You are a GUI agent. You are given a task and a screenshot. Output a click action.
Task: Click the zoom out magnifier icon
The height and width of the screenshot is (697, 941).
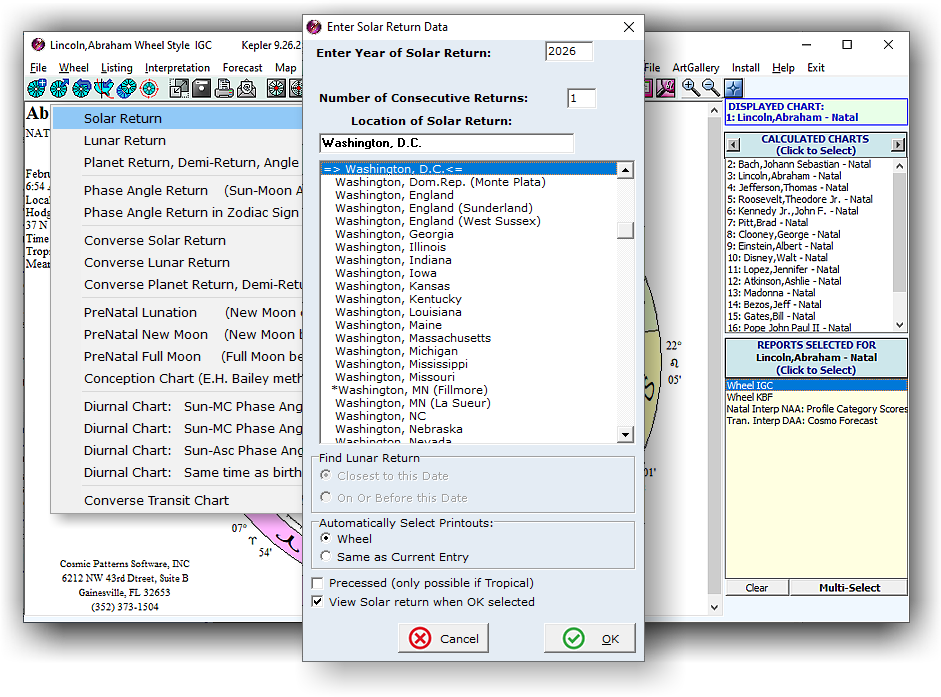711,88
